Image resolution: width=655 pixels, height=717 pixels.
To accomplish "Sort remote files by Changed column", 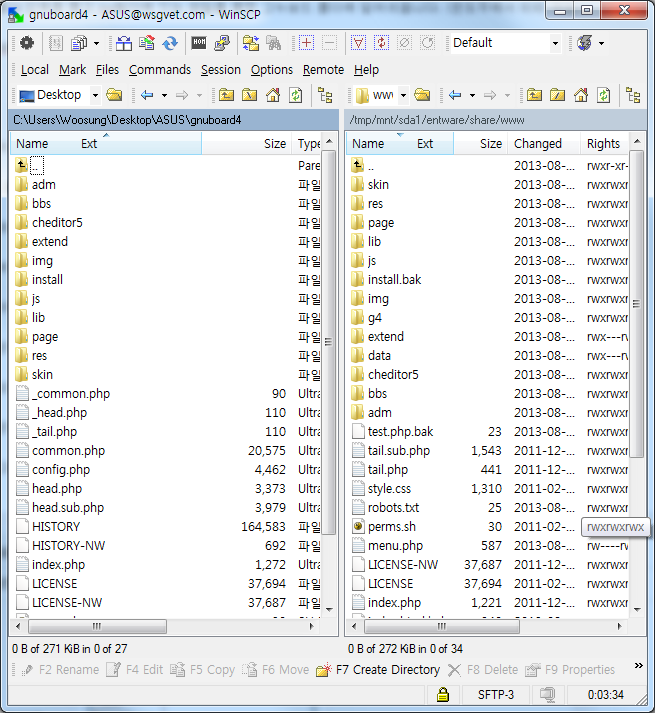I will (x=538, y=144).
